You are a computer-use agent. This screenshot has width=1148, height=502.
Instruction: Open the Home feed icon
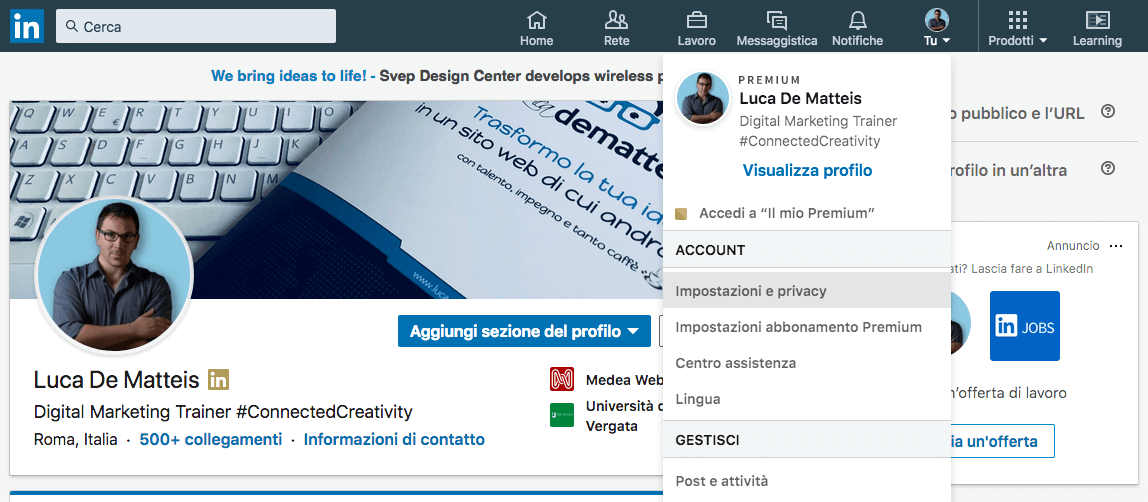537,20
